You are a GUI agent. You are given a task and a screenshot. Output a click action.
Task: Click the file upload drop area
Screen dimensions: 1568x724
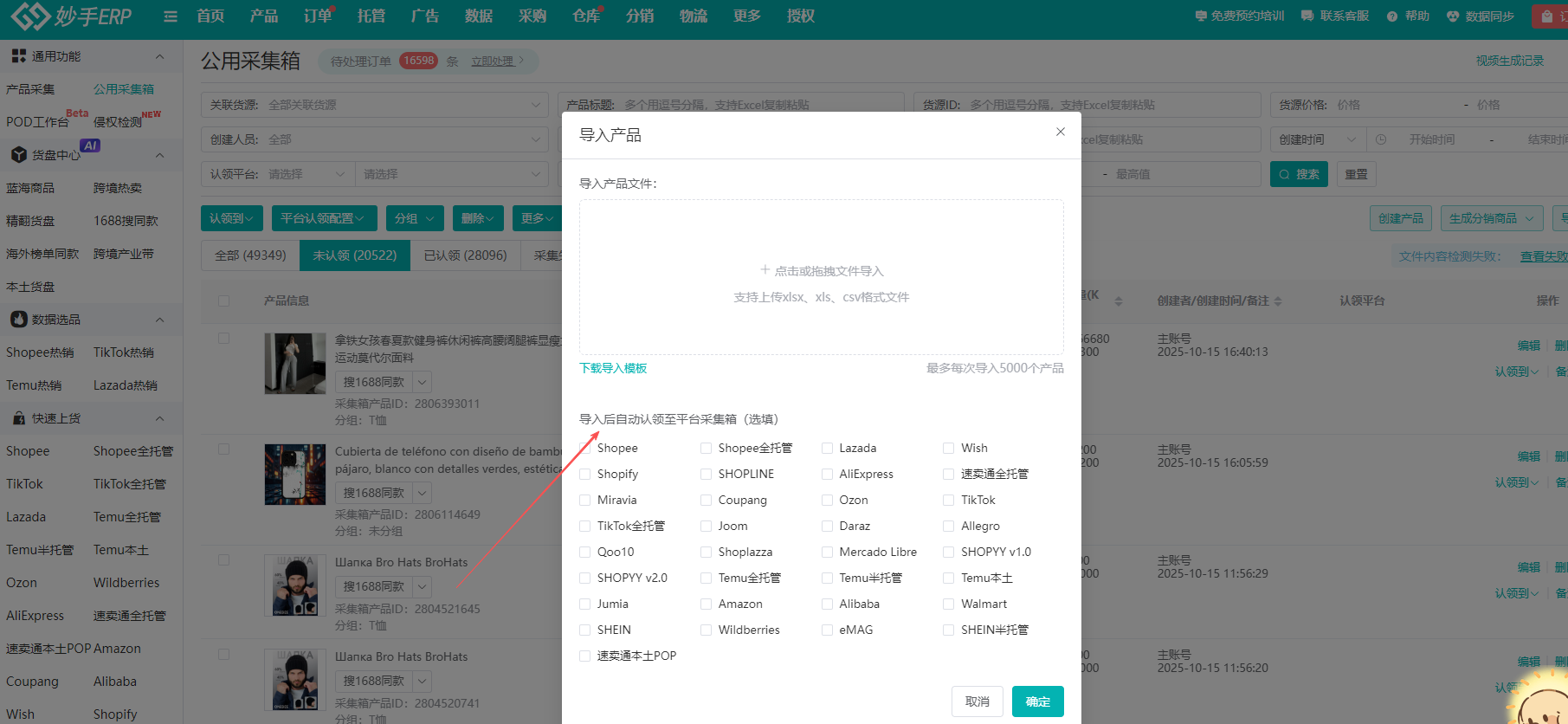[822, 277]
